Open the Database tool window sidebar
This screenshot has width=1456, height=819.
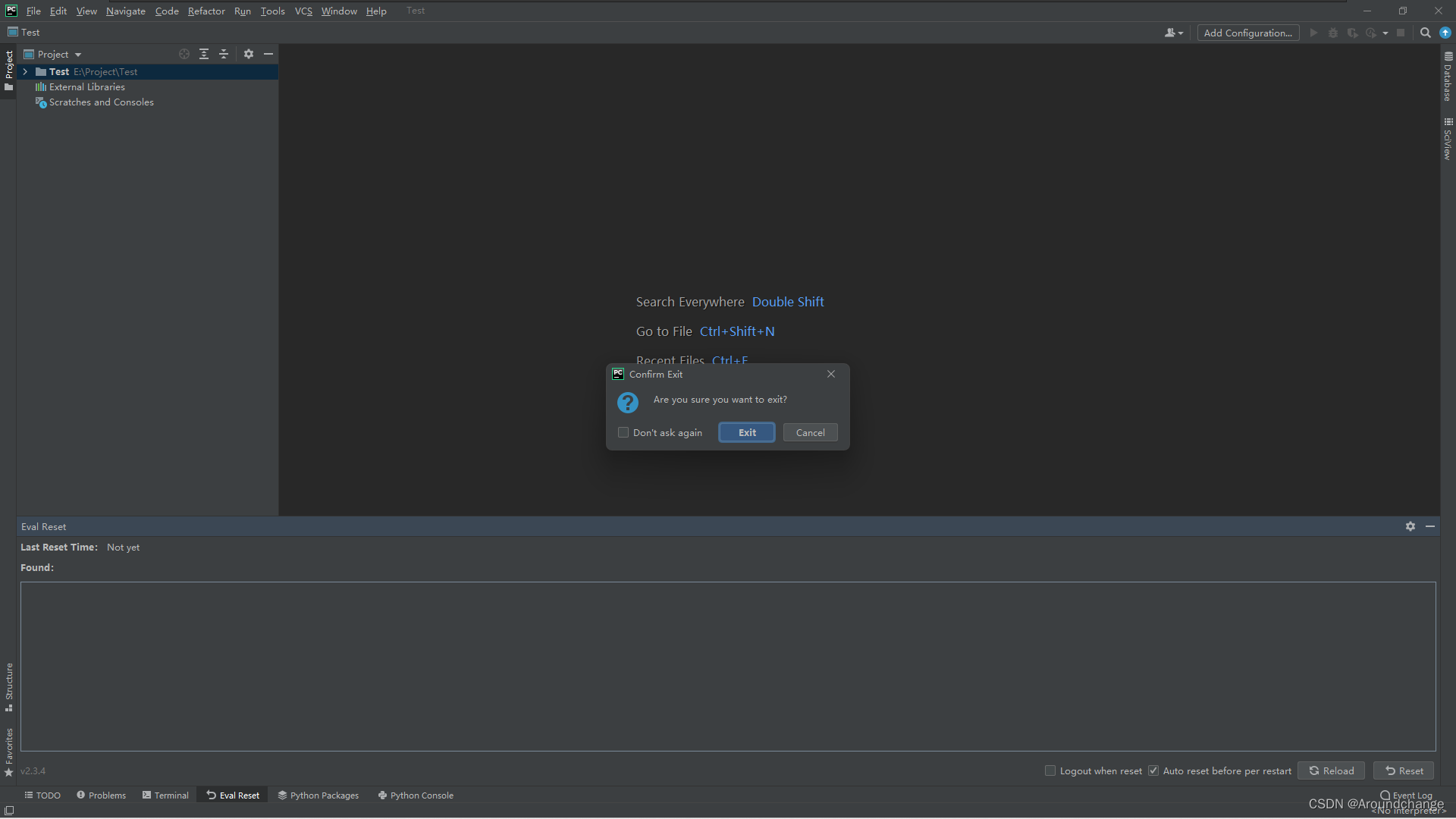point(1448,77)
